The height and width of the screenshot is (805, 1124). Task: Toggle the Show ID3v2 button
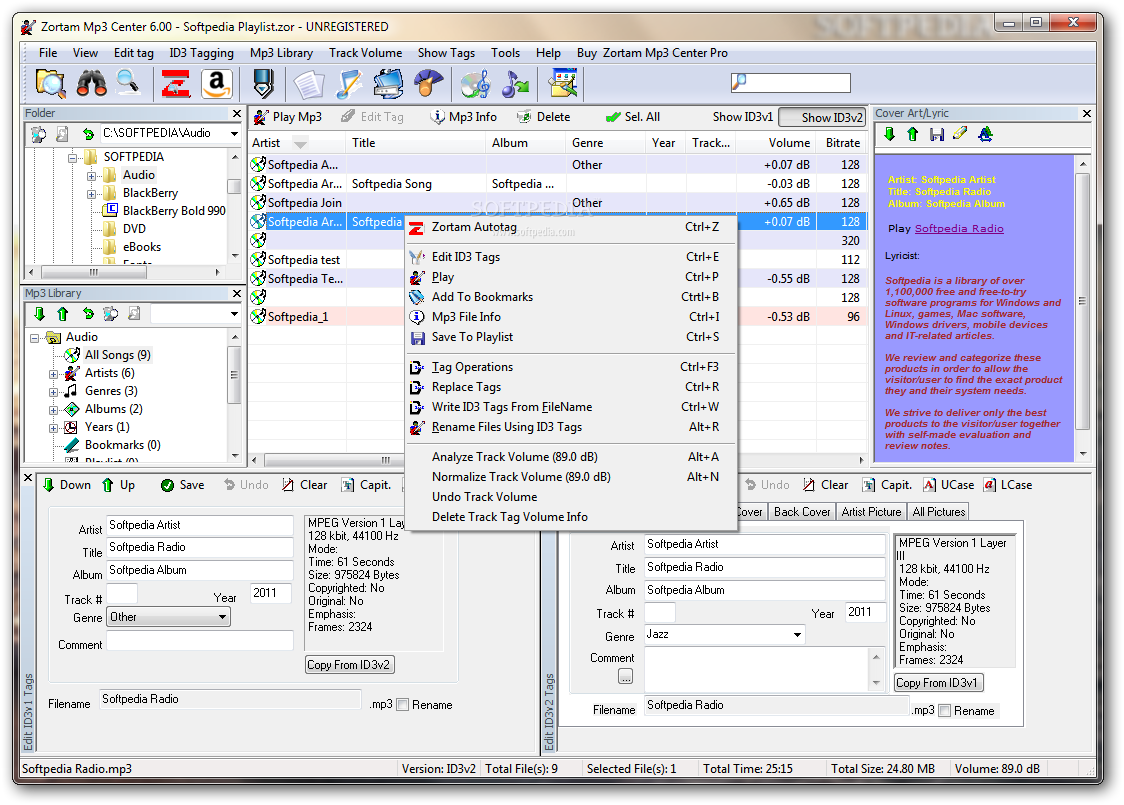(x=822, y=118)
